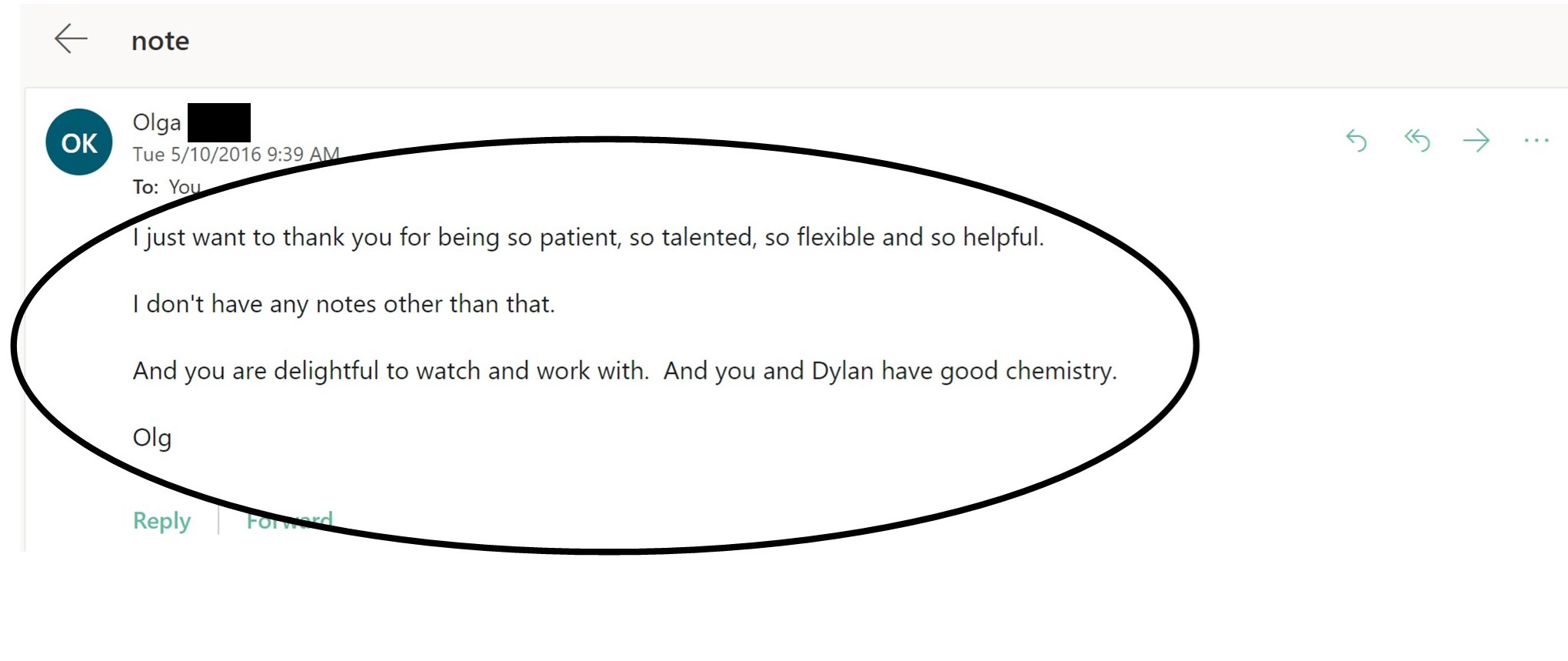Click the OK sender avatar circle

click(79, 142)
